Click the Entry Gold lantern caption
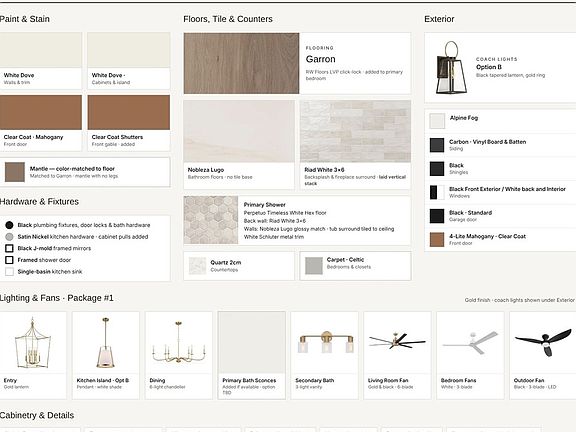This screenshot has width=576, height=432. tap(16, 384)
